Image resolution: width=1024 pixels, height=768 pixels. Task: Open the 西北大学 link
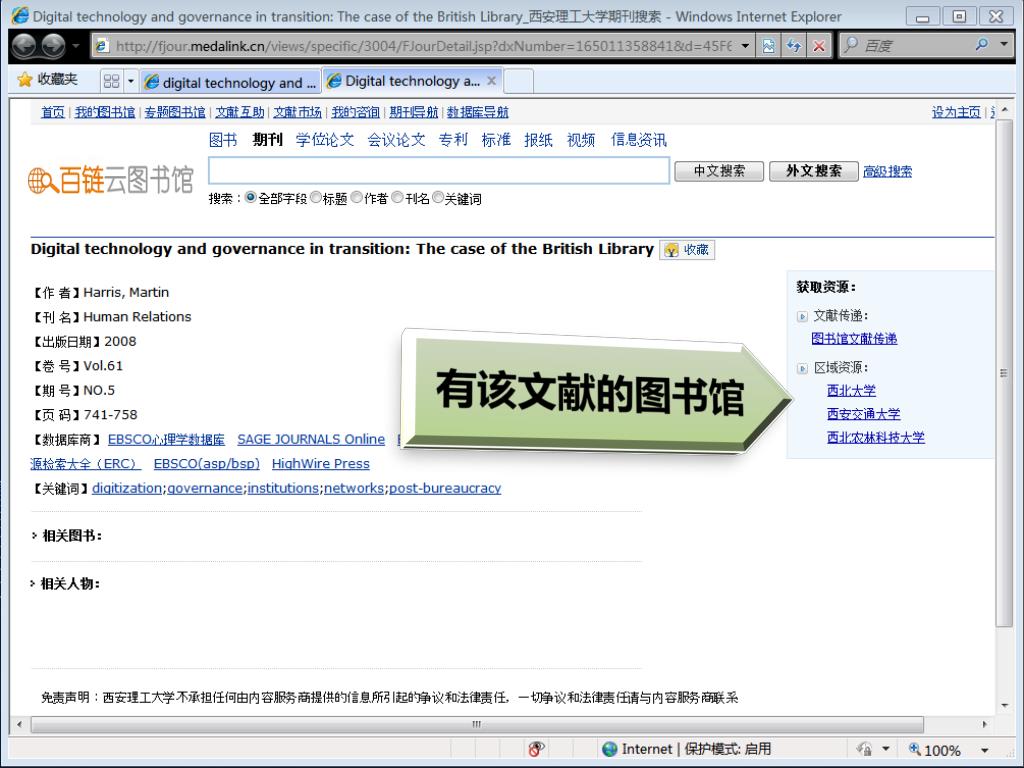coord(852,391)
